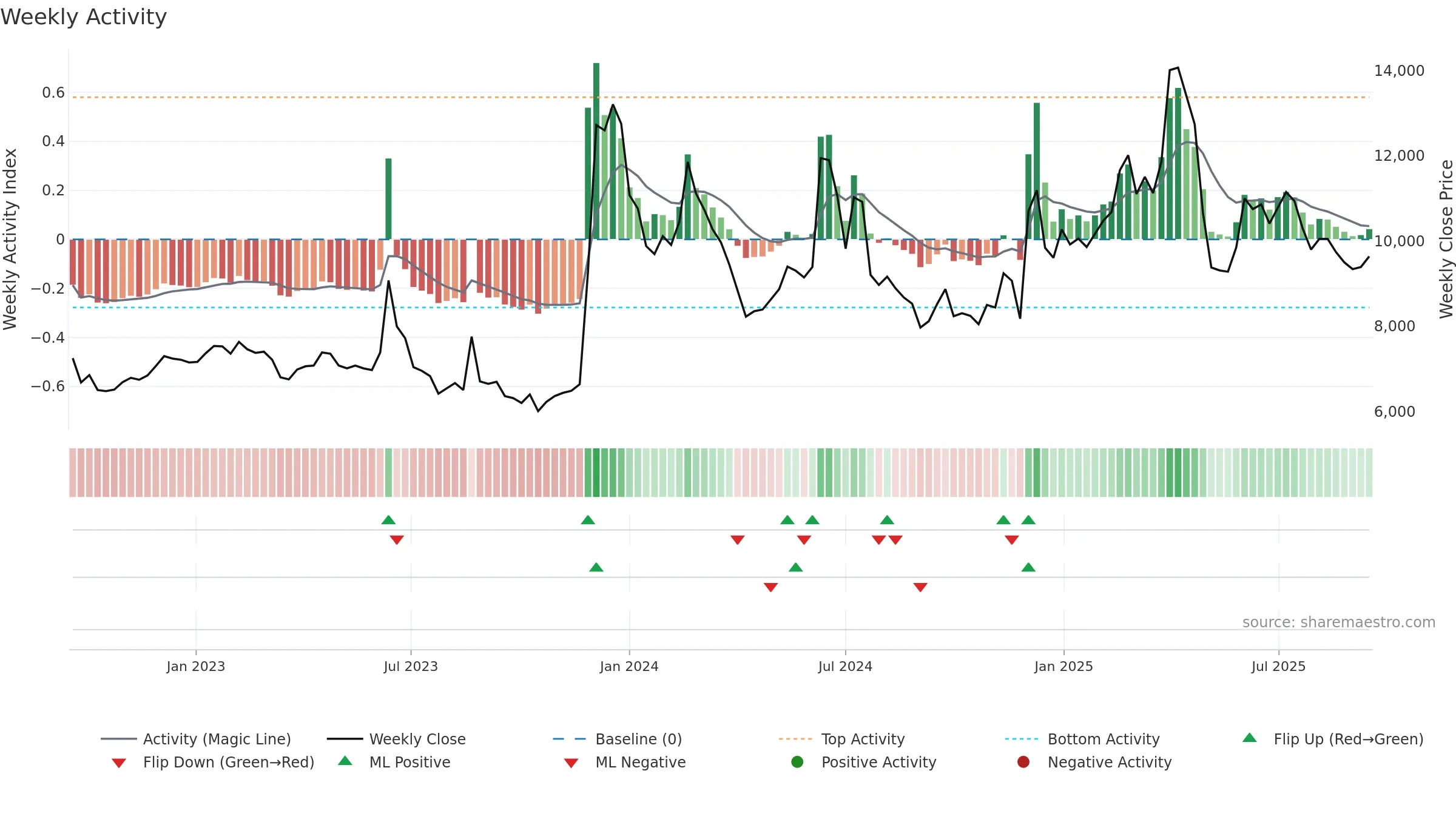Click the flip-down marker just before Jul 2023

click(397, 540)
